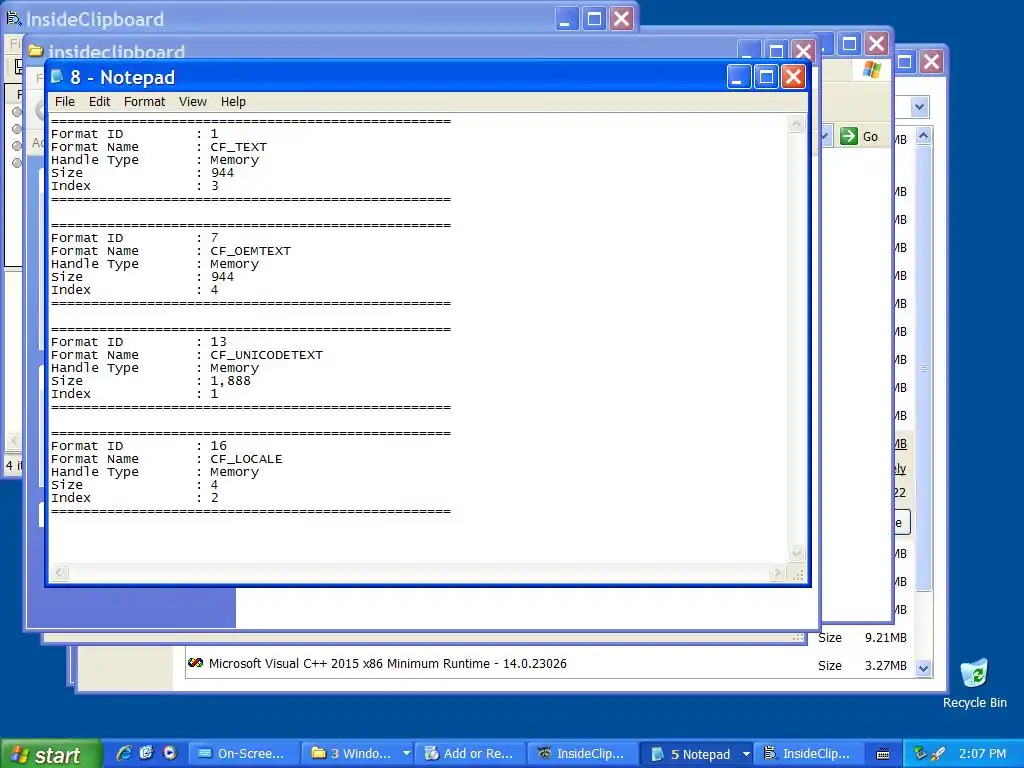This screenshot has height=768, width=1024.
Task: Close the Add or Remove Programs window
Action: tap(931, 62)
